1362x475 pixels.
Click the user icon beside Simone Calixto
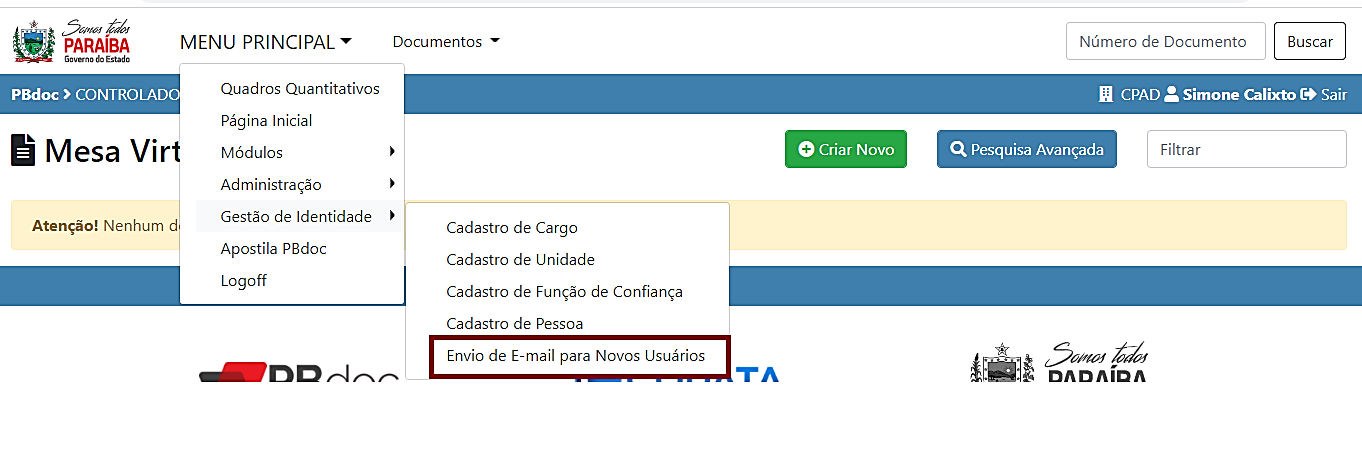click(1171, 95)
